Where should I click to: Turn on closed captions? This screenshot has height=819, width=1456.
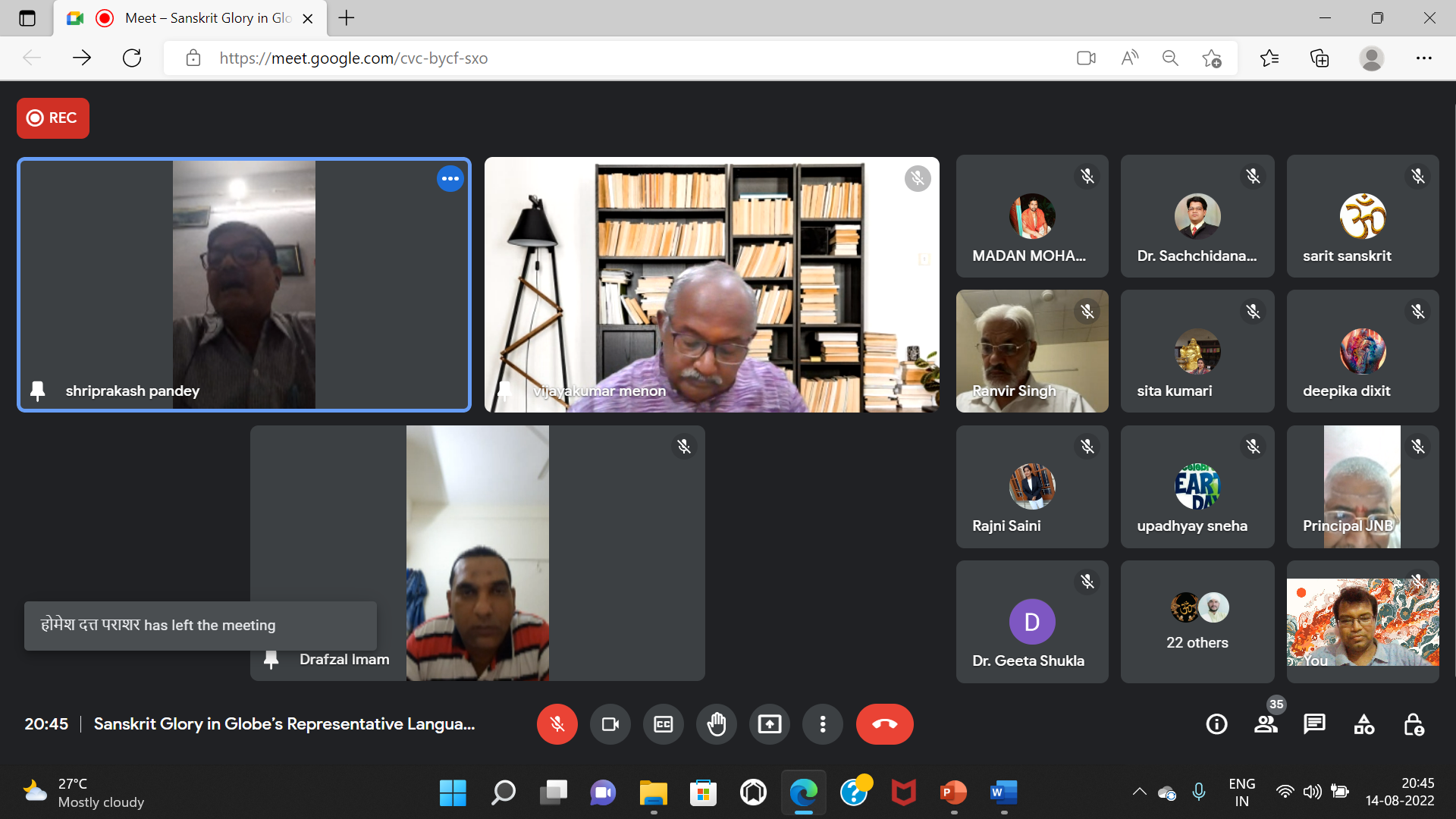663,724
